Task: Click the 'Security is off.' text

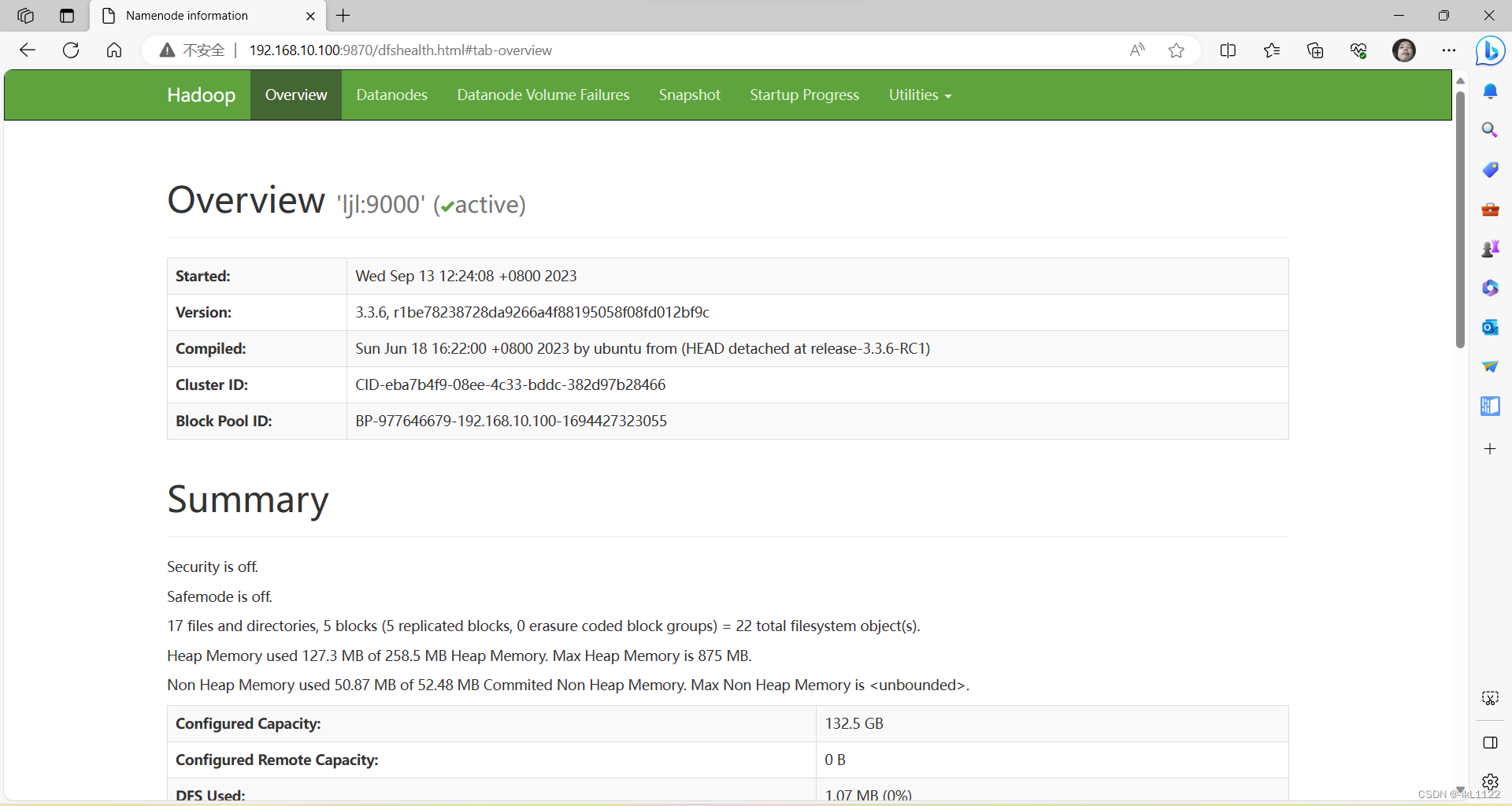Action: point(213,567)
